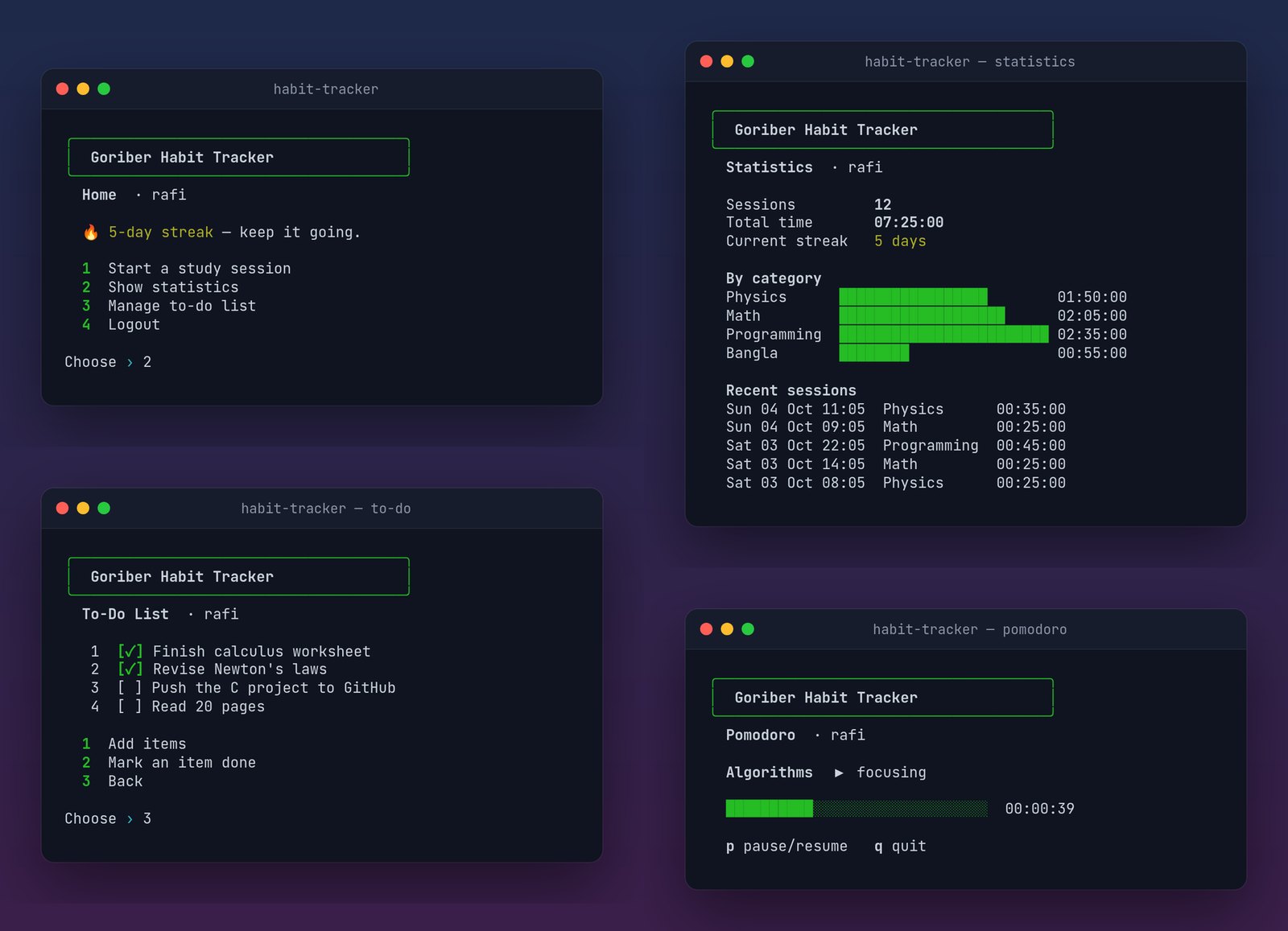Click the focusing status text
Viewport: 1288px width, 931px height.
[x=891, y=772]
